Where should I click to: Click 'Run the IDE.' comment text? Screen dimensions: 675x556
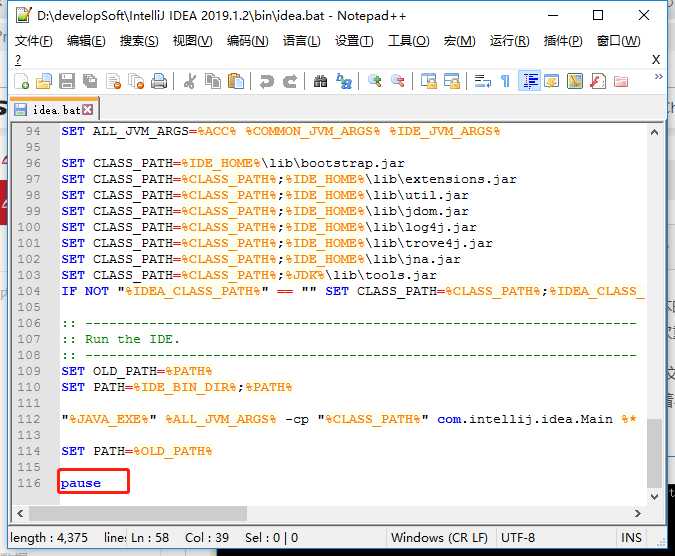pos(132,339)
